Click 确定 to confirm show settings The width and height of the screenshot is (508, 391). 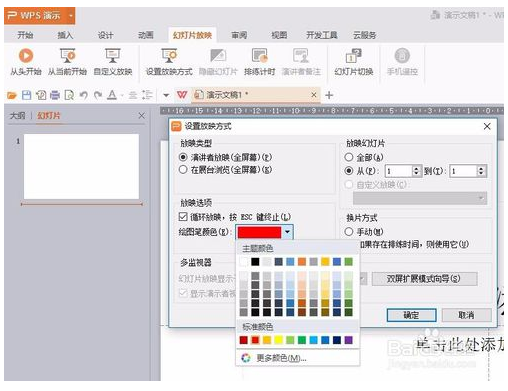click(411, 315)
